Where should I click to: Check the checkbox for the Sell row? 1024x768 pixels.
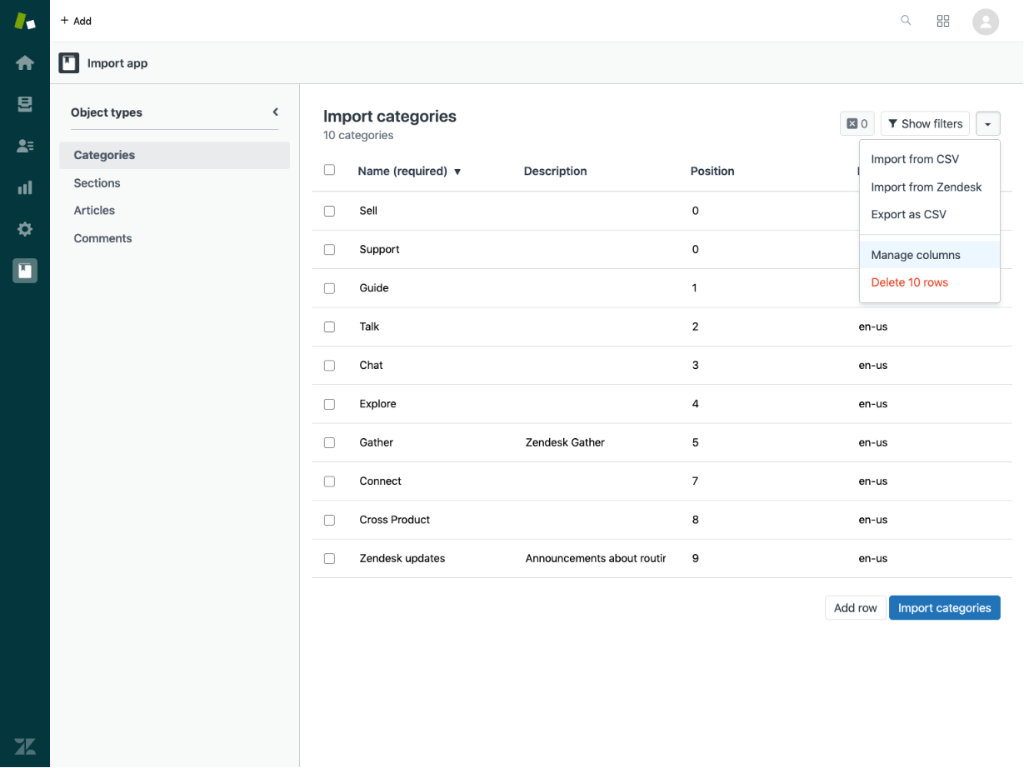point(329,211)
